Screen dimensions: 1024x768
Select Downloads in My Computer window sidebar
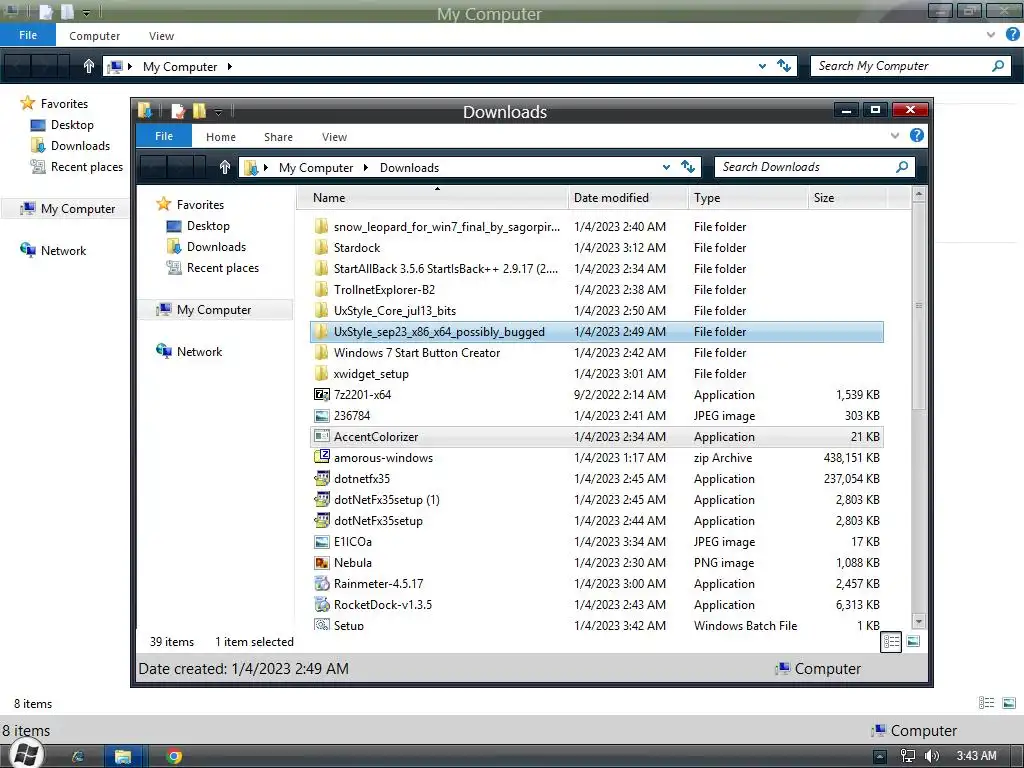80,146
